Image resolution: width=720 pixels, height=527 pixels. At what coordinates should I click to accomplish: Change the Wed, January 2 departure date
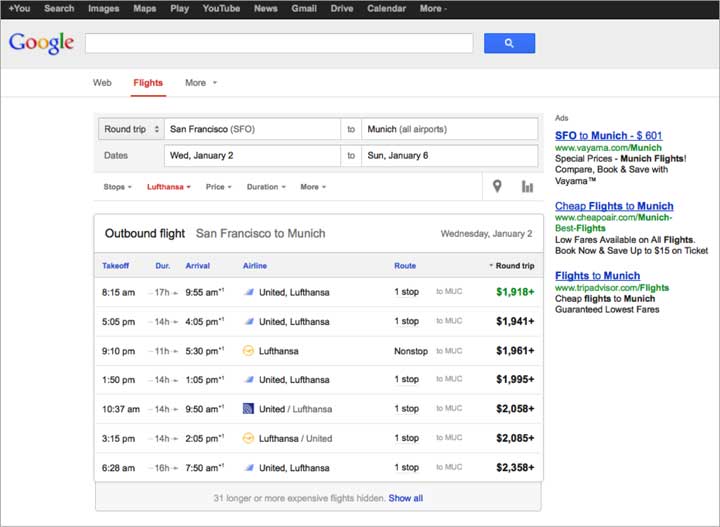pyautogui.click(x=253, y=156)
